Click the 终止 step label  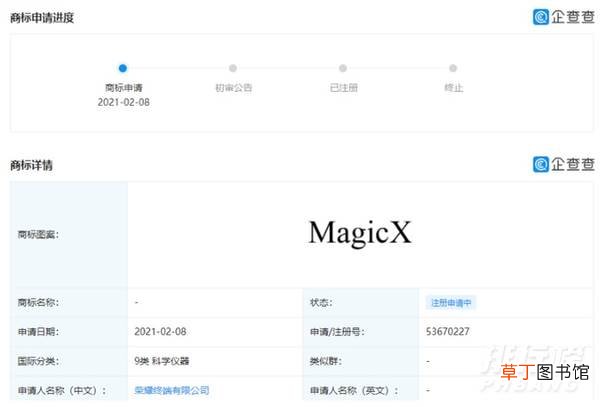pos(453,88)
